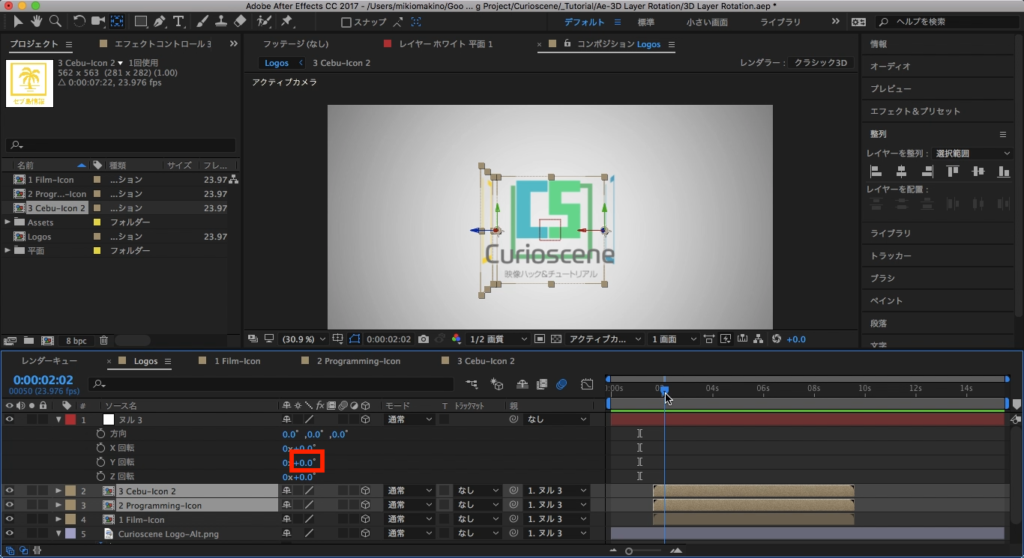Click the red label color of ヌル 3

coord(70,420)
